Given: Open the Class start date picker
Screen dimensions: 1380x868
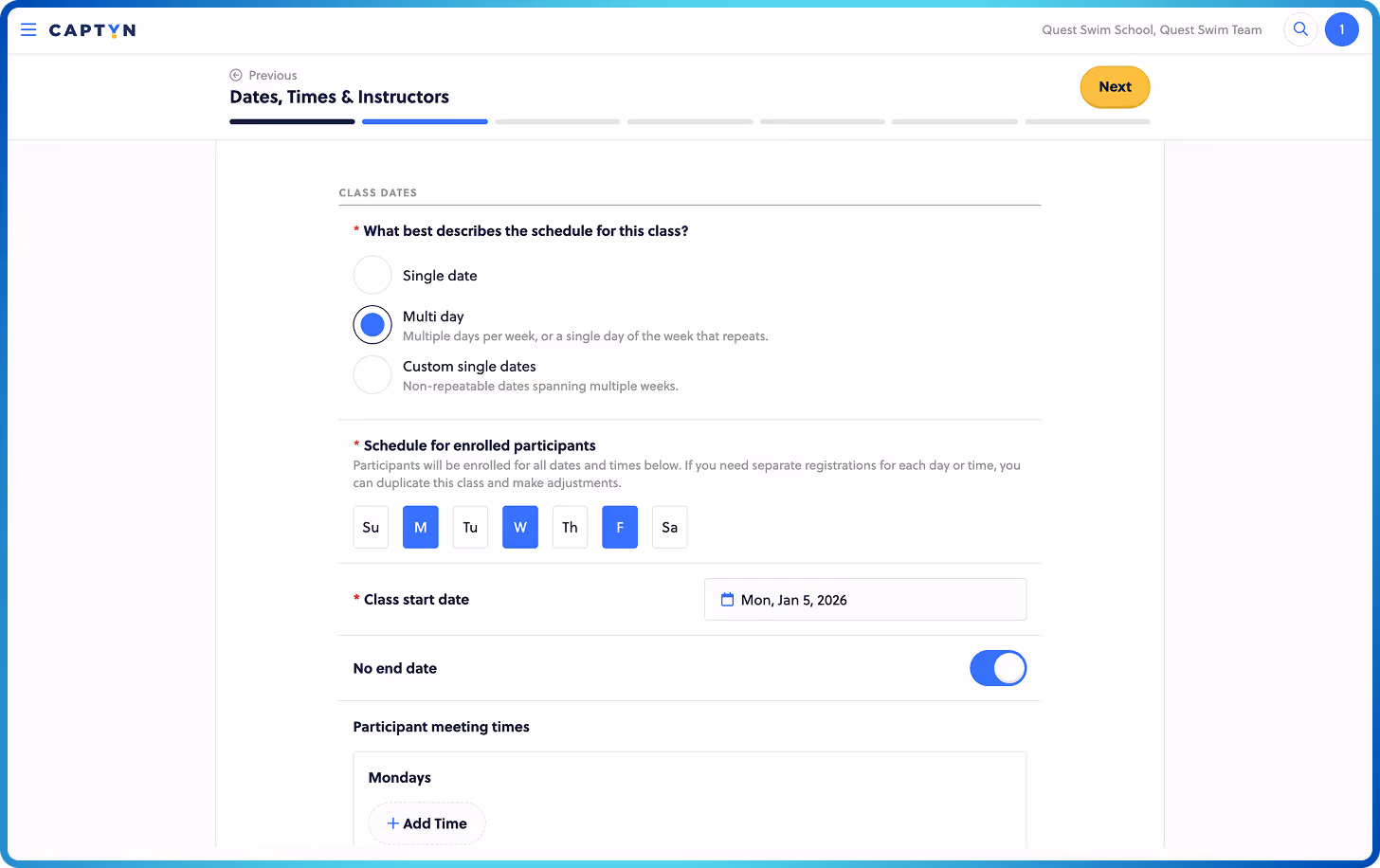Looking at the screenshot, I should coord(864,599).
